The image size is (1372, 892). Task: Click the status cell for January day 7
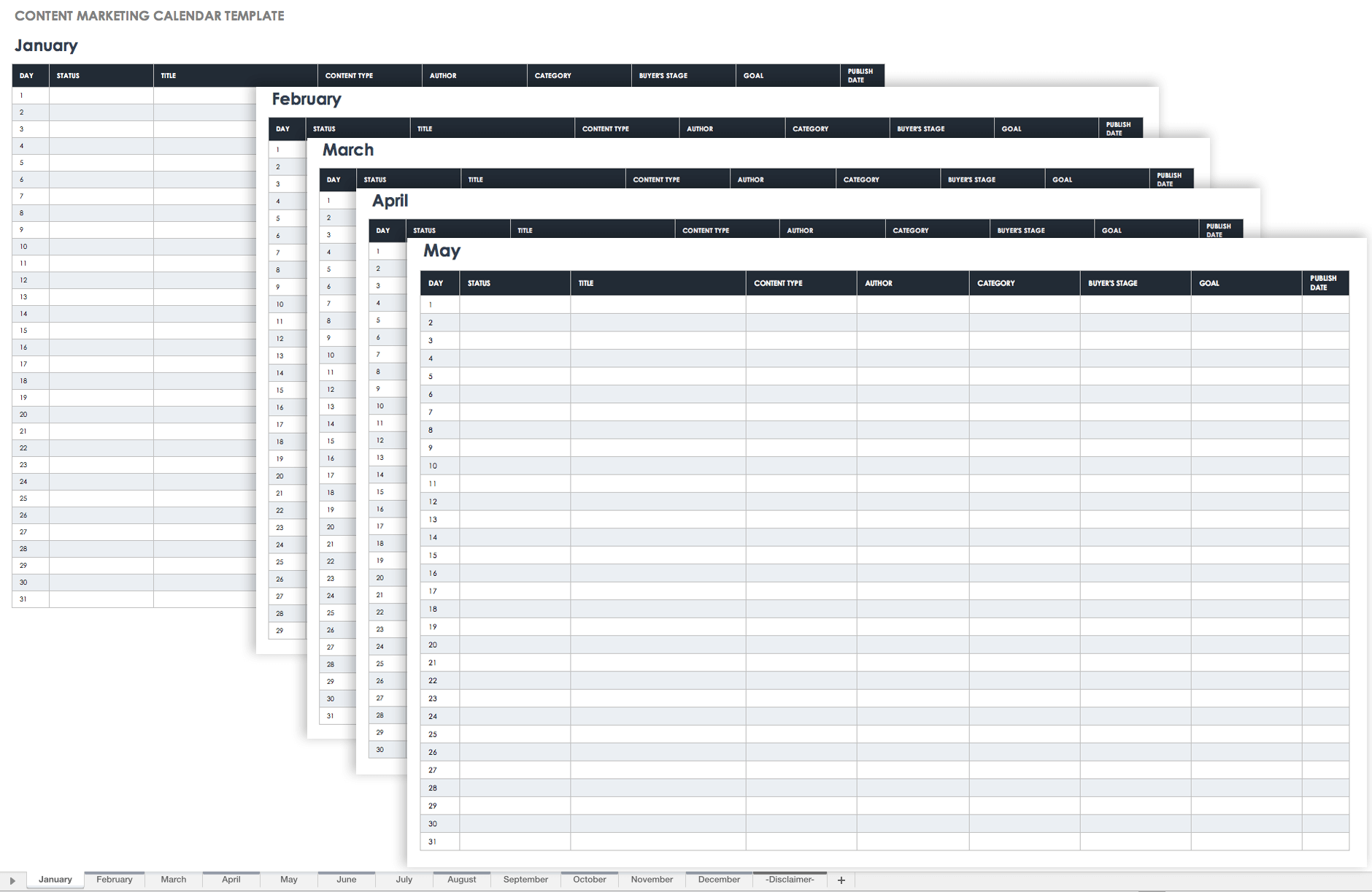(101, 196)
